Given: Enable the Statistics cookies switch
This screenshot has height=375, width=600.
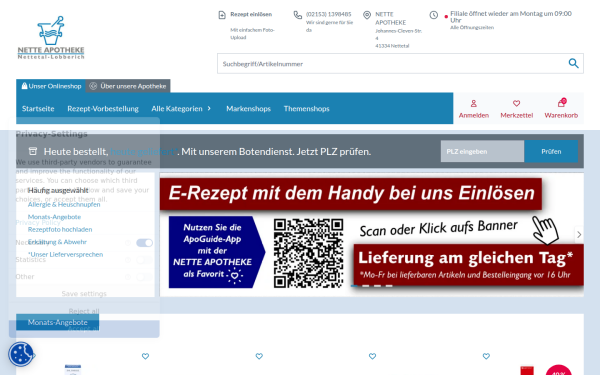Looking at the screenshot, I should click(144, 260).
